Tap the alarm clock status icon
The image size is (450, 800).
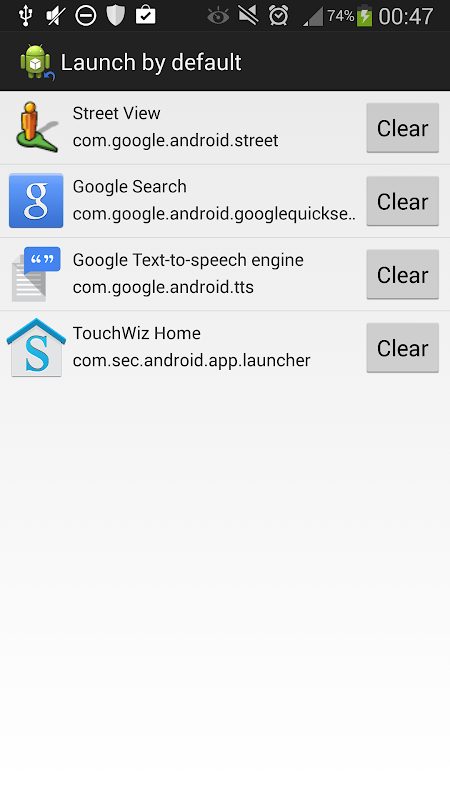click(279, 16)
